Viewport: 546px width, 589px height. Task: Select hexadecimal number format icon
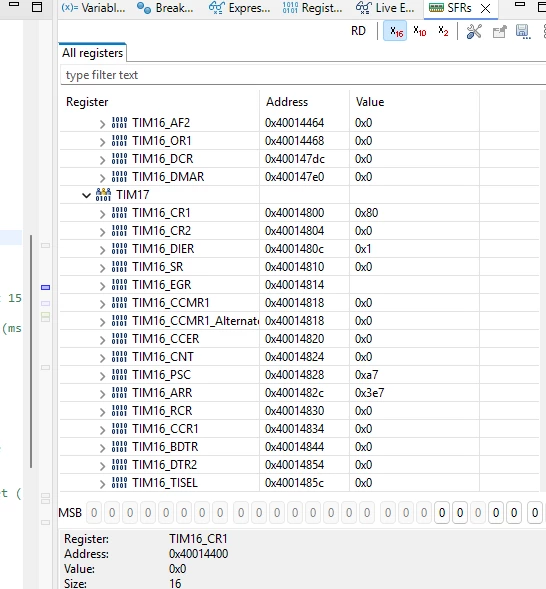pyautogui.click(x=395, y=31)
